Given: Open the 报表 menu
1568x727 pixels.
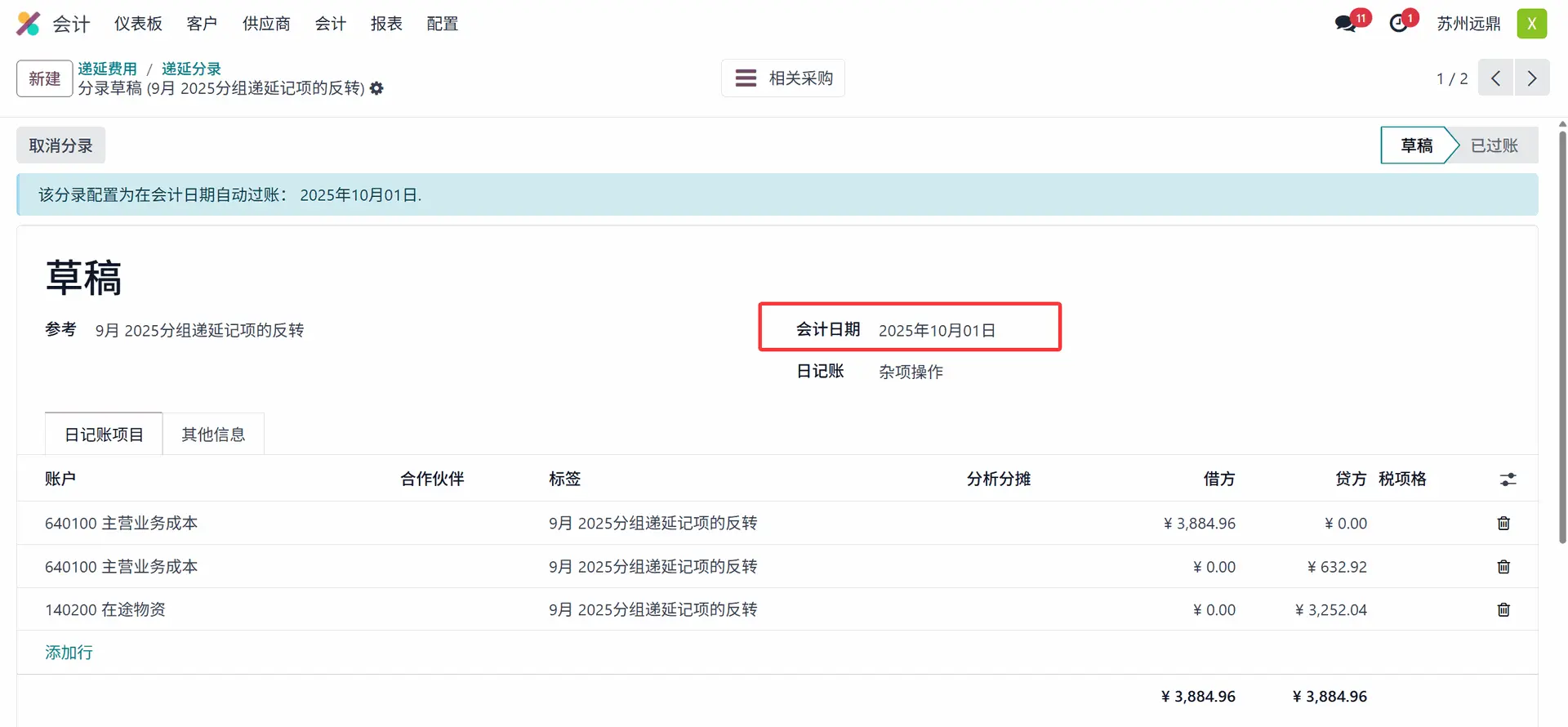Looking at the screenshot, I should click(386, 24).
